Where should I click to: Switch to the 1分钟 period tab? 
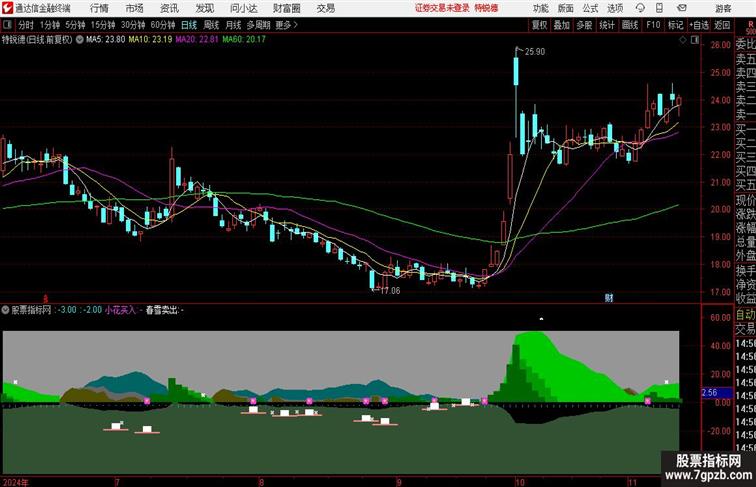(x=50, y=25)
